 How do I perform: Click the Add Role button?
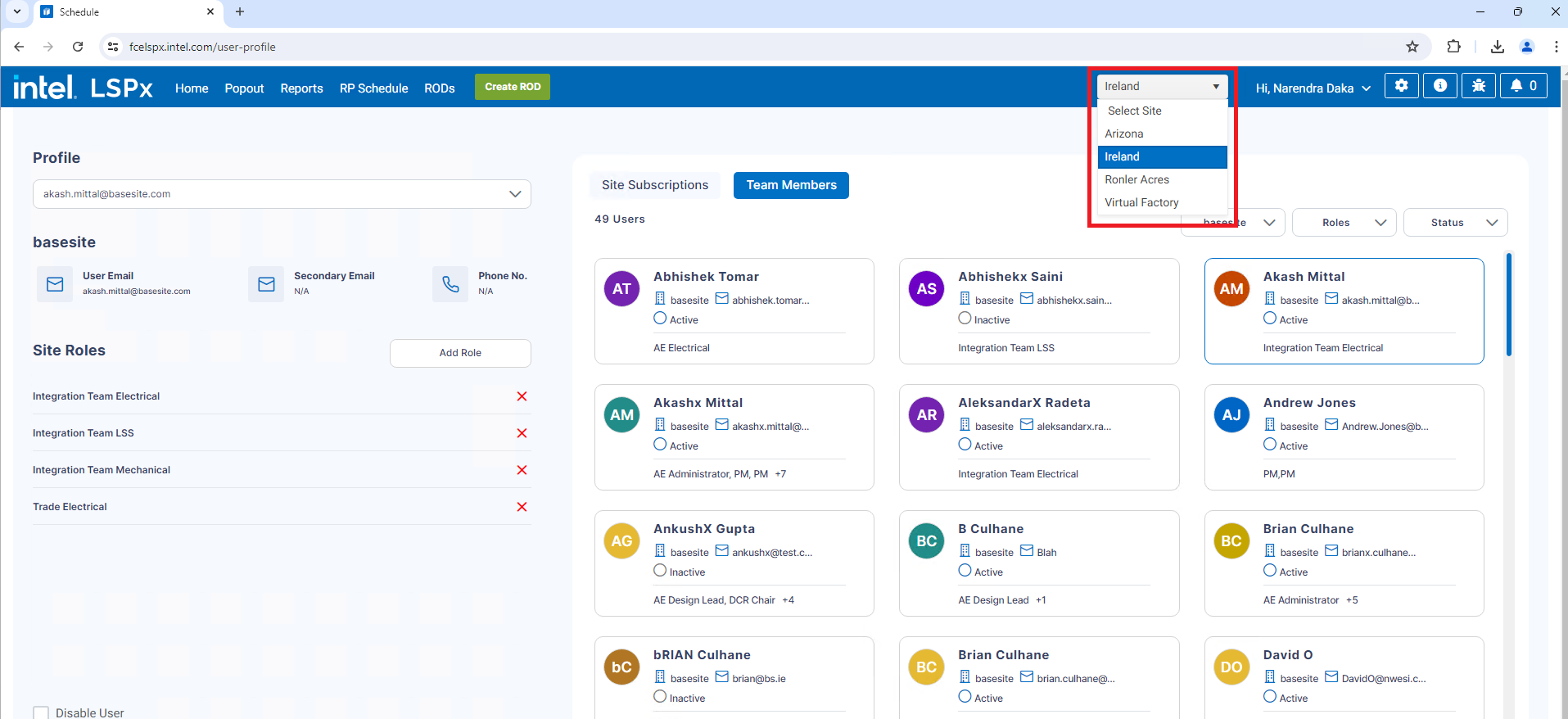(x=460, y=353)
